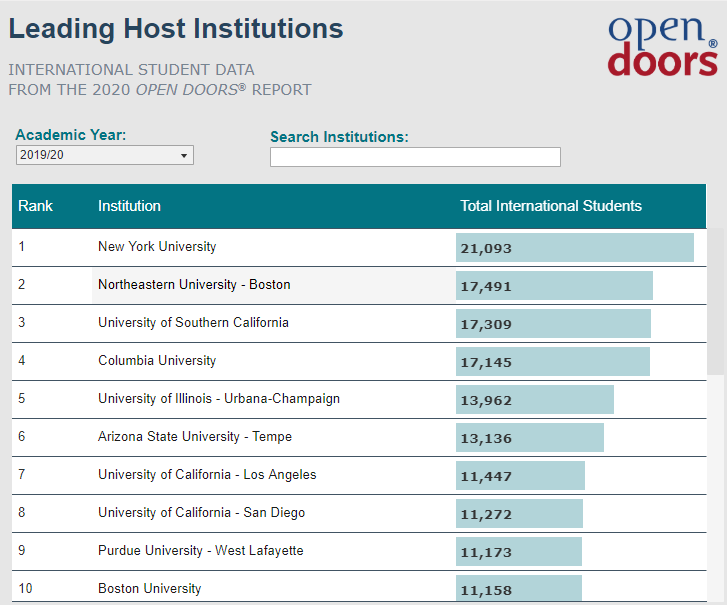Select Northeastern University - Boston entry
The height and width of the screenshot is (605, 727).
(x=194, y=285)
